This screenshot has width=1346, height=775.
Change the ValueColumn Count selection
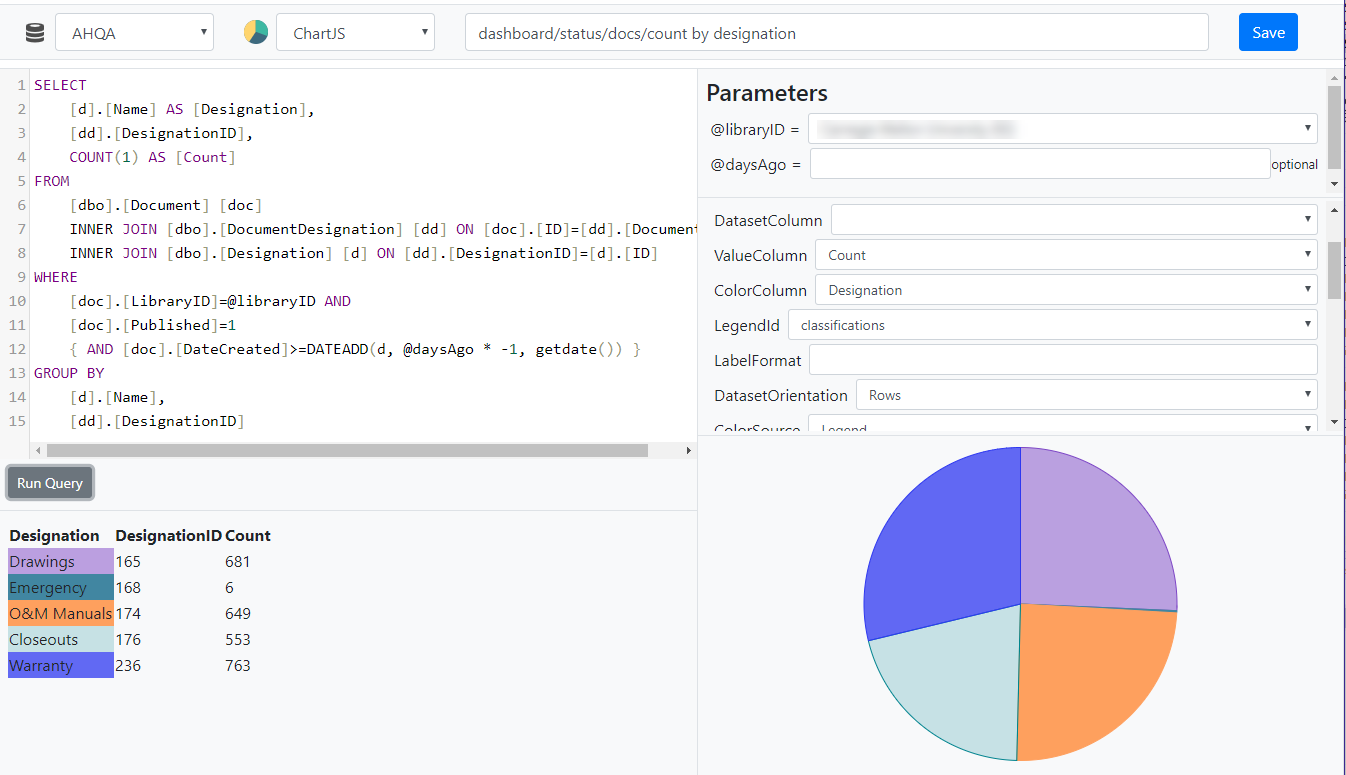point(1065,255)
